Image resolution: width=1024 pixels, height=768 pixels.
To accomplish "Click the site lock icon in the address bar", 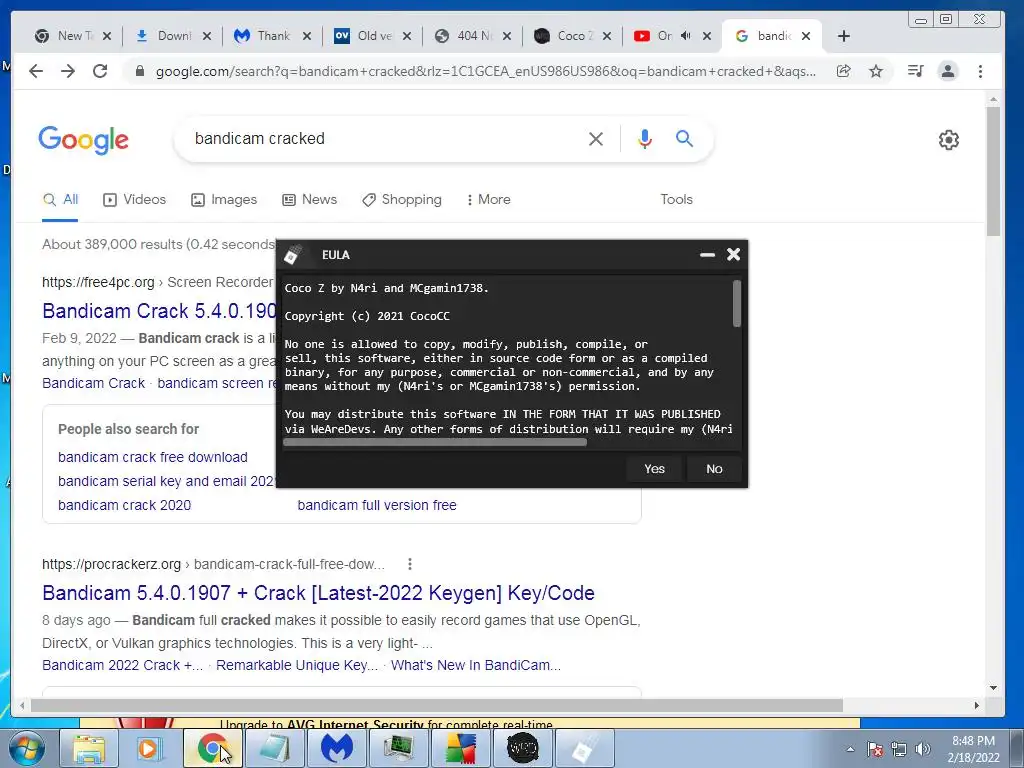I will point(139,71).
